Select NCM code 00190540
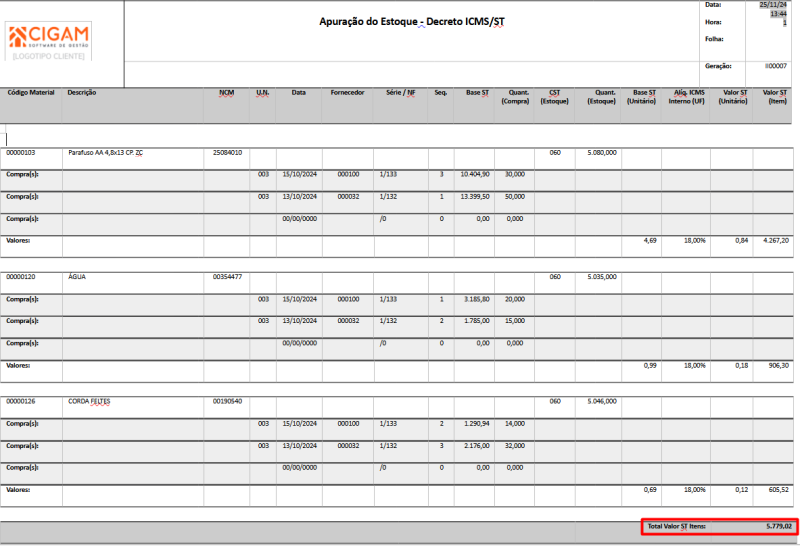 coord(228,402)
